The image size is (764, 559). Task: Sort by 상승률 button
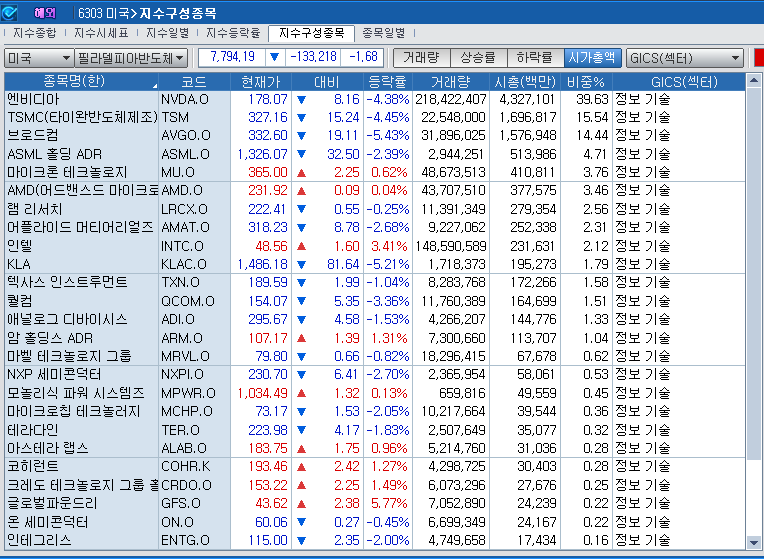click(478, 58)
